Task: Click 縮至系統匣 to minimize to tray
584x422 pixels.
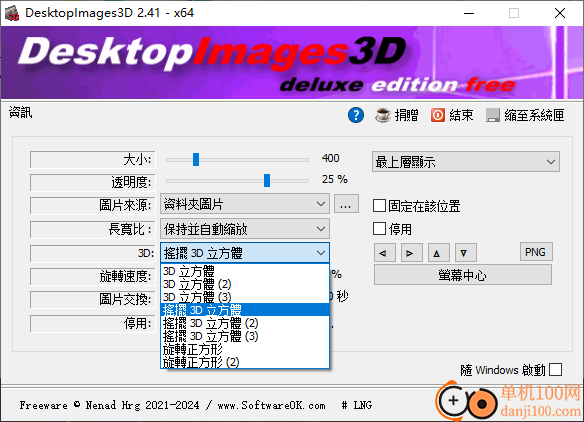Action: coord(534,115)
